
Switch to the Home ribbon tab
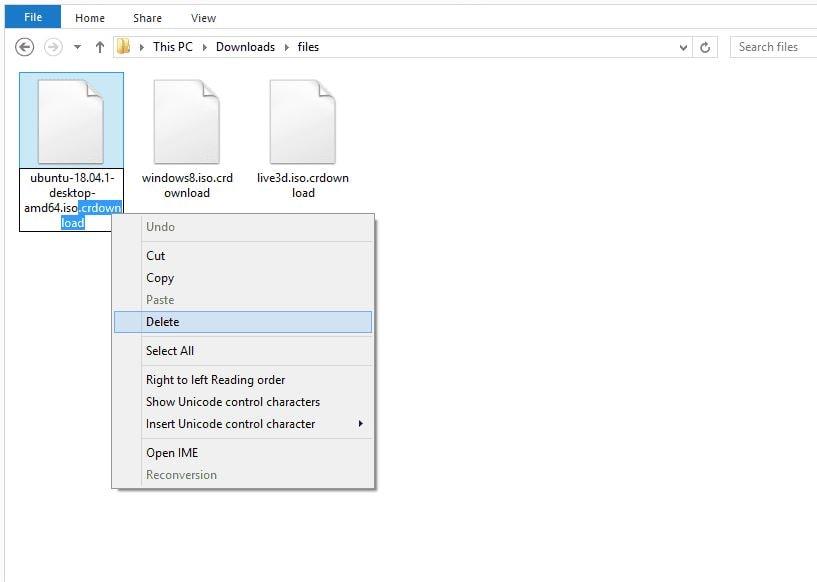click(x=89, y=17)
